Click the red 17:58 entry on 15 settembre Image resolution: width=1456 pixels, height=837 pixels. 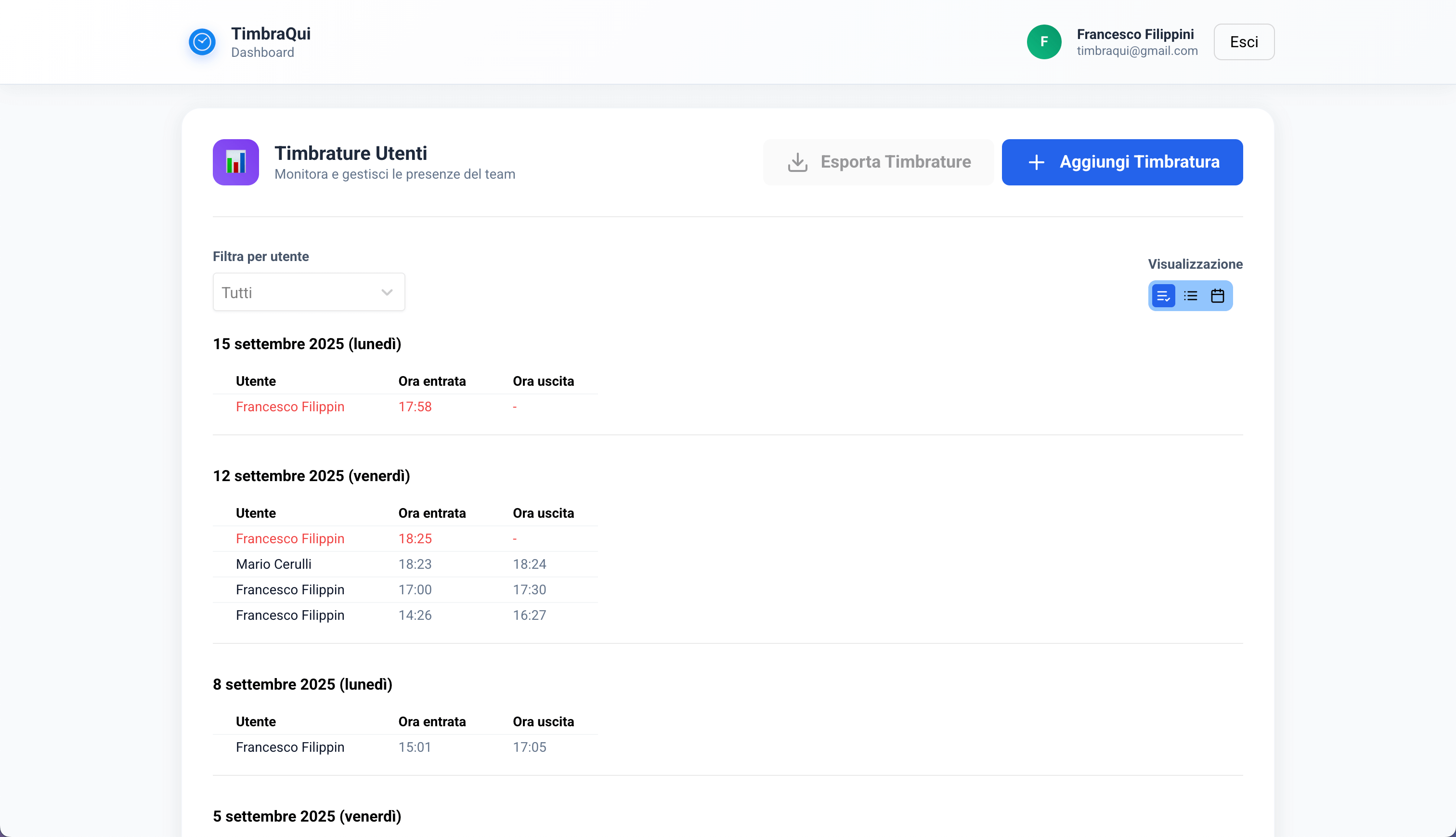[x=415, y=406]
